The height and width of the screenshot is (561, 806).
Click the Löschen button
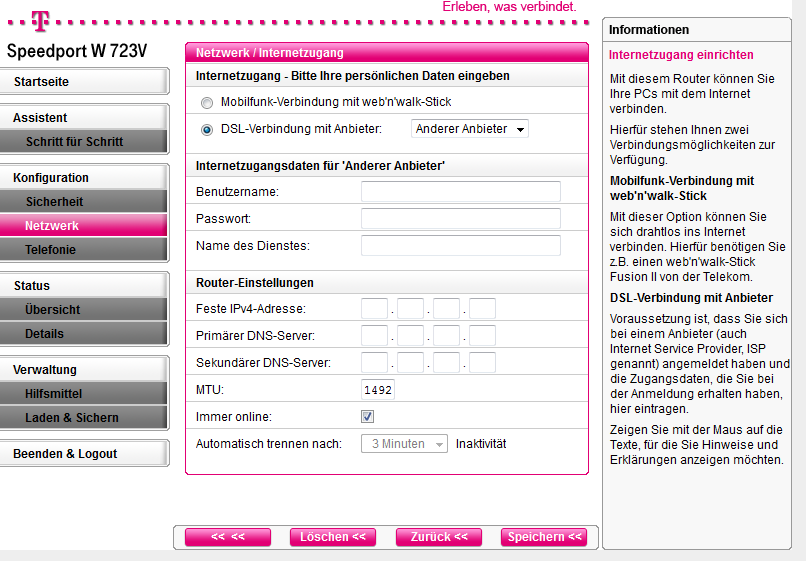(333, 537)
